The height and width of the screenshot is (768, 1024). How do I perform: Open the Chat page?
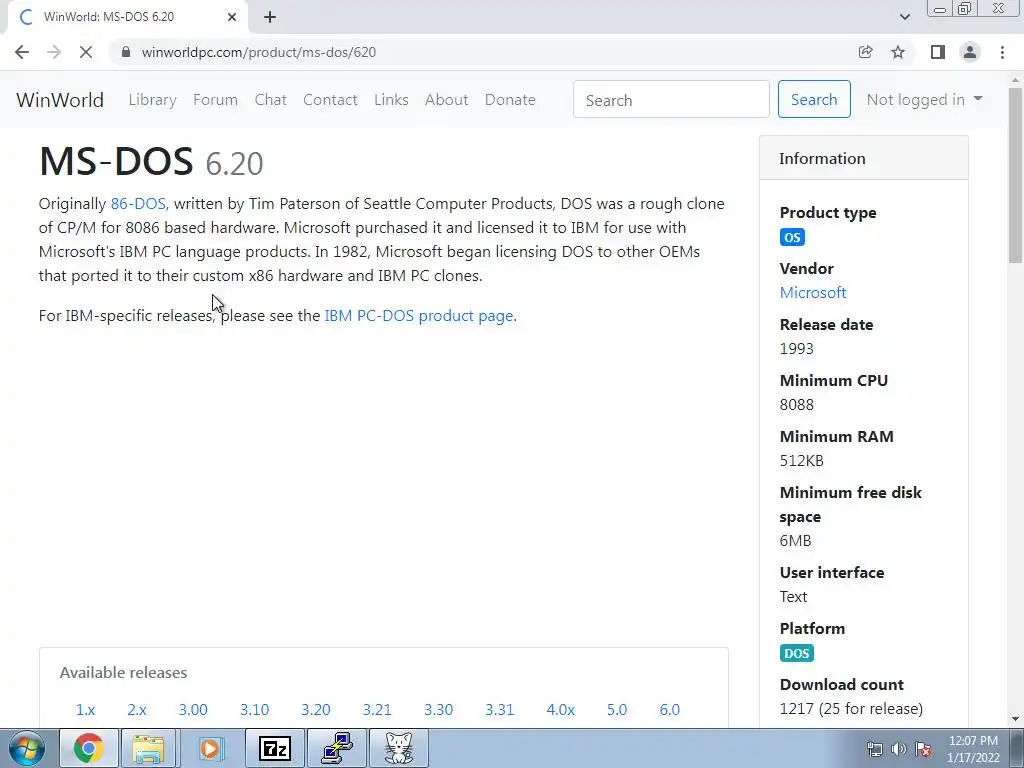[270, 100]
